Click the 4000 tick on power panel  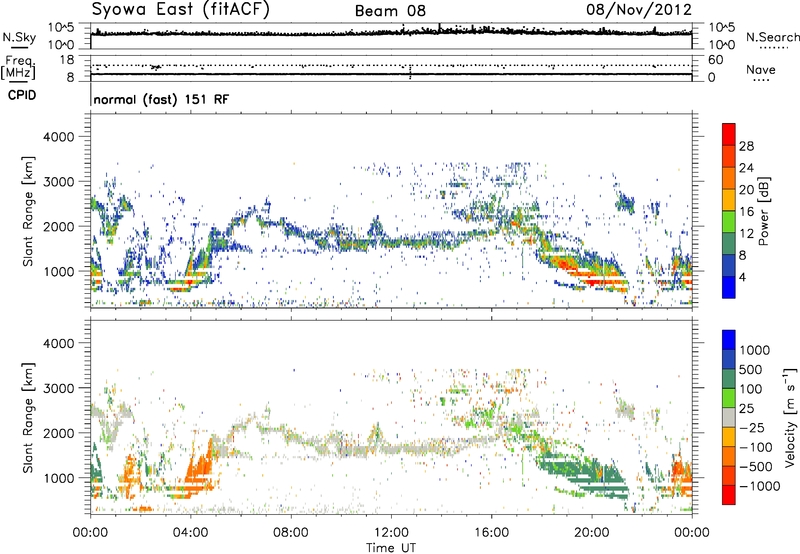[x=58, y=137]
